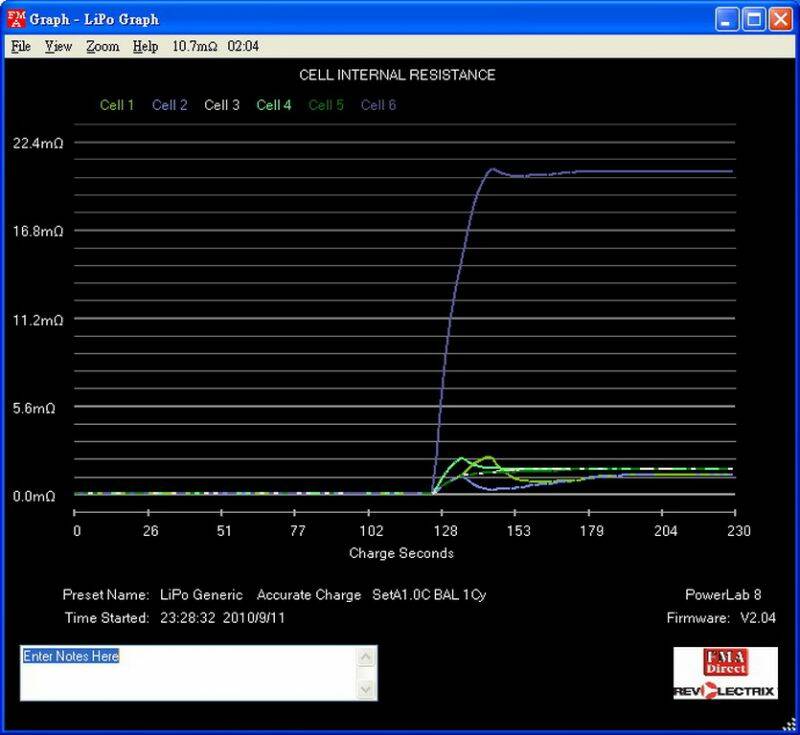Click the Charge Seconds axis title

pyautogui.click(x=402, y=553)
